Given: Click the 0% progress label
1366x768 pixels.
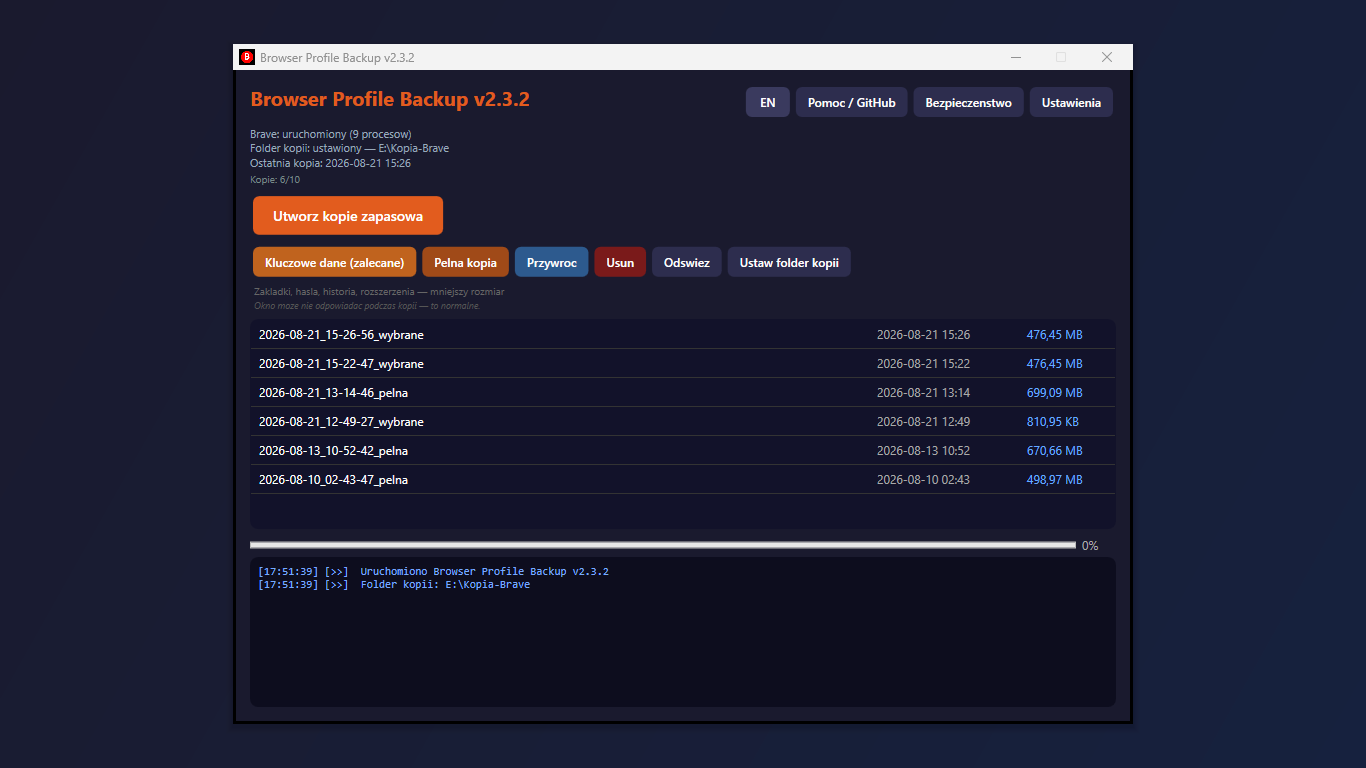Looking at the screenshot, I should (1090, 546).
